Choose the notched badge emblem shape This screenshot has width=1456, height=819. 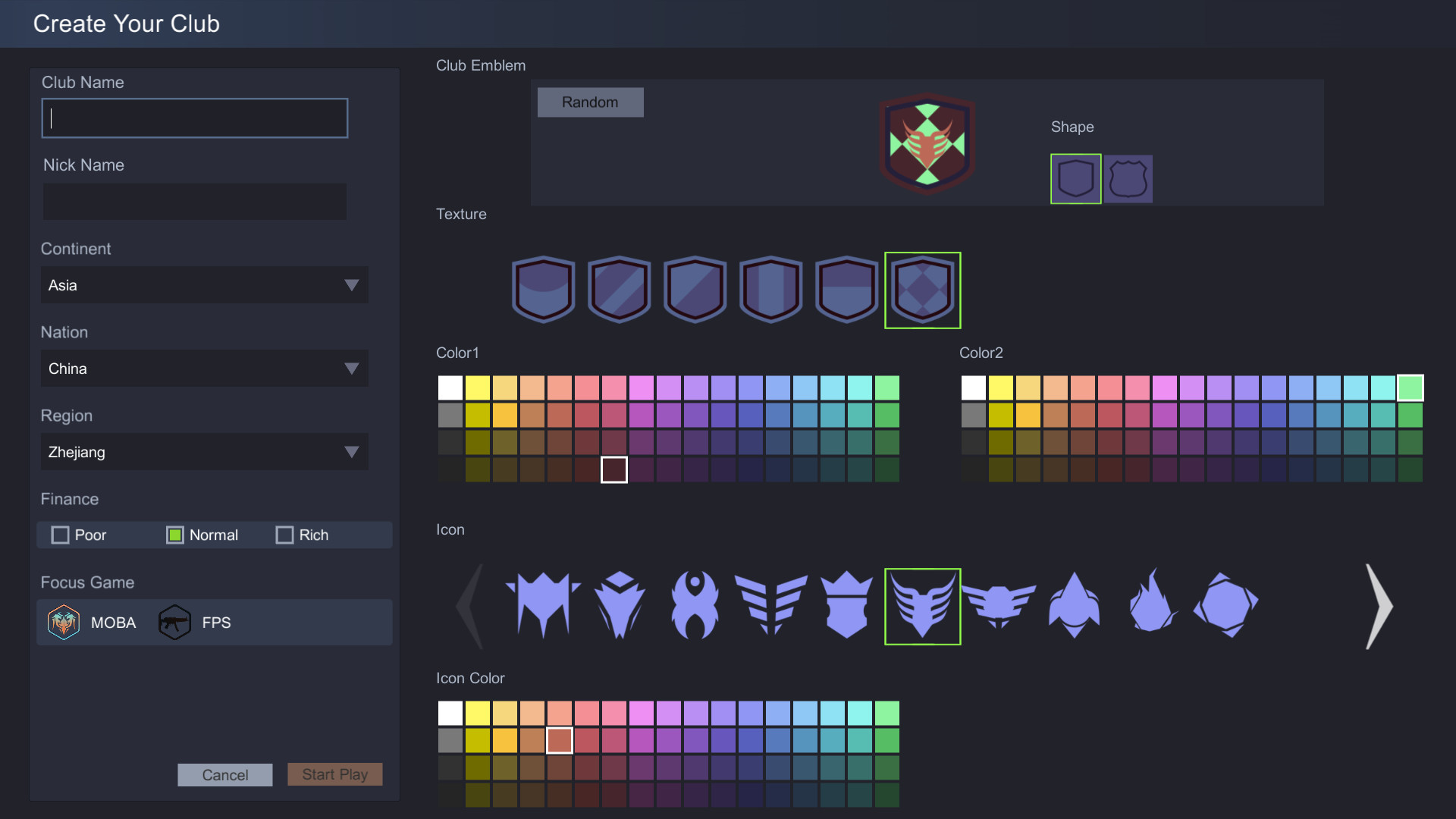(x=1128, y=179)
